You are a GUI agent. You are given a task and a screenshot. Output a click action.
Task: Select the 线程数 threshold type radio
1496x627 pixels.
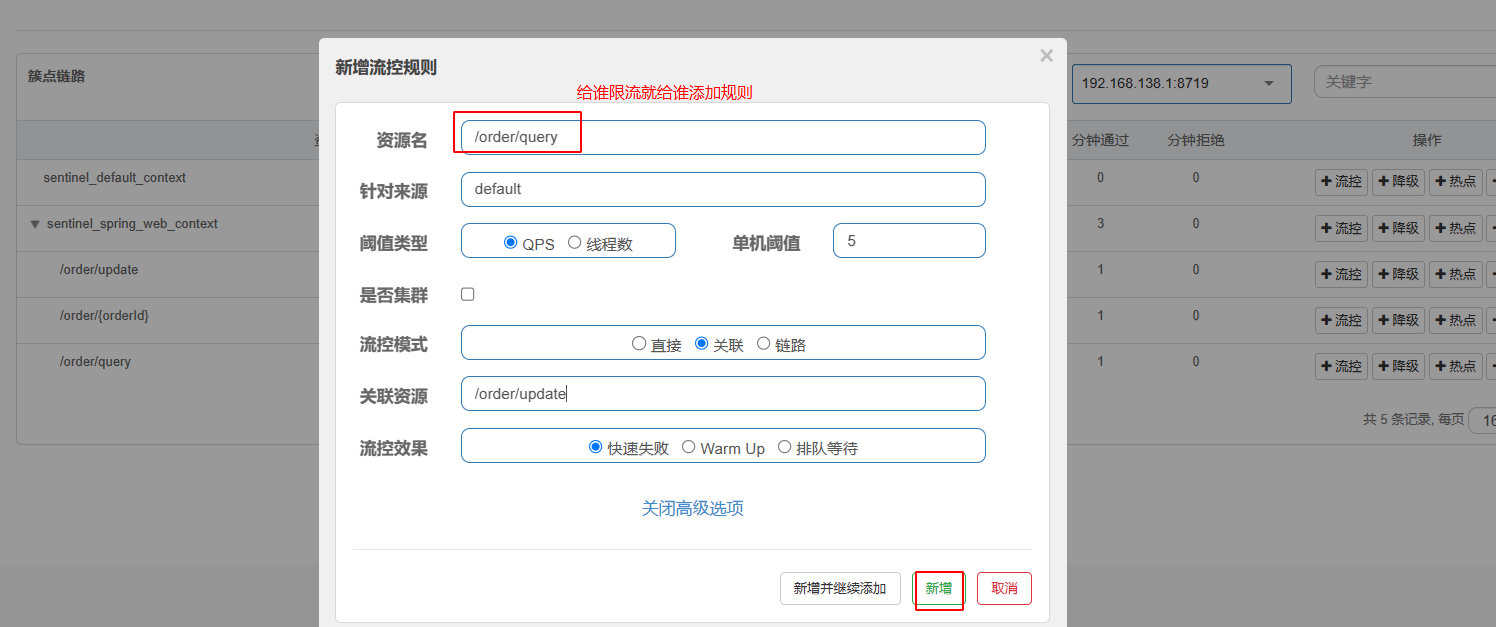575,242
